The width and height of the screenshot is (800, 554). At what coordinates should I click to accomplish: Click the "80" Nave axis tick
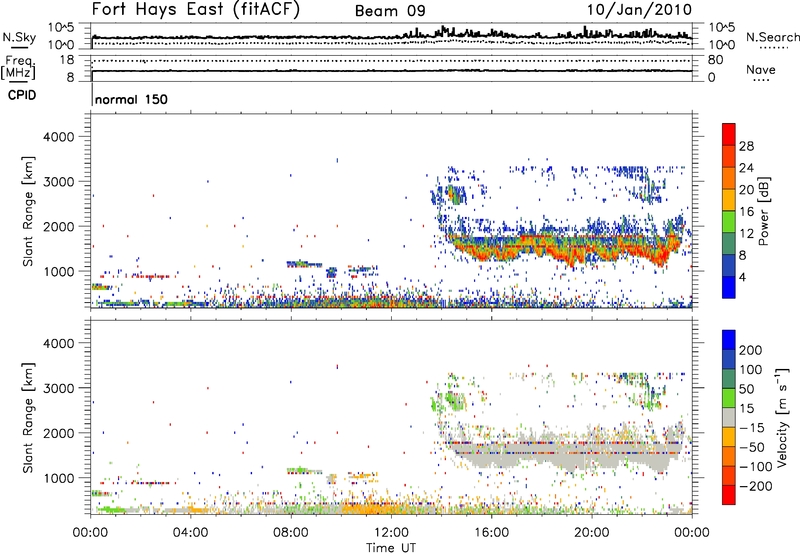[x=715, y=60]
